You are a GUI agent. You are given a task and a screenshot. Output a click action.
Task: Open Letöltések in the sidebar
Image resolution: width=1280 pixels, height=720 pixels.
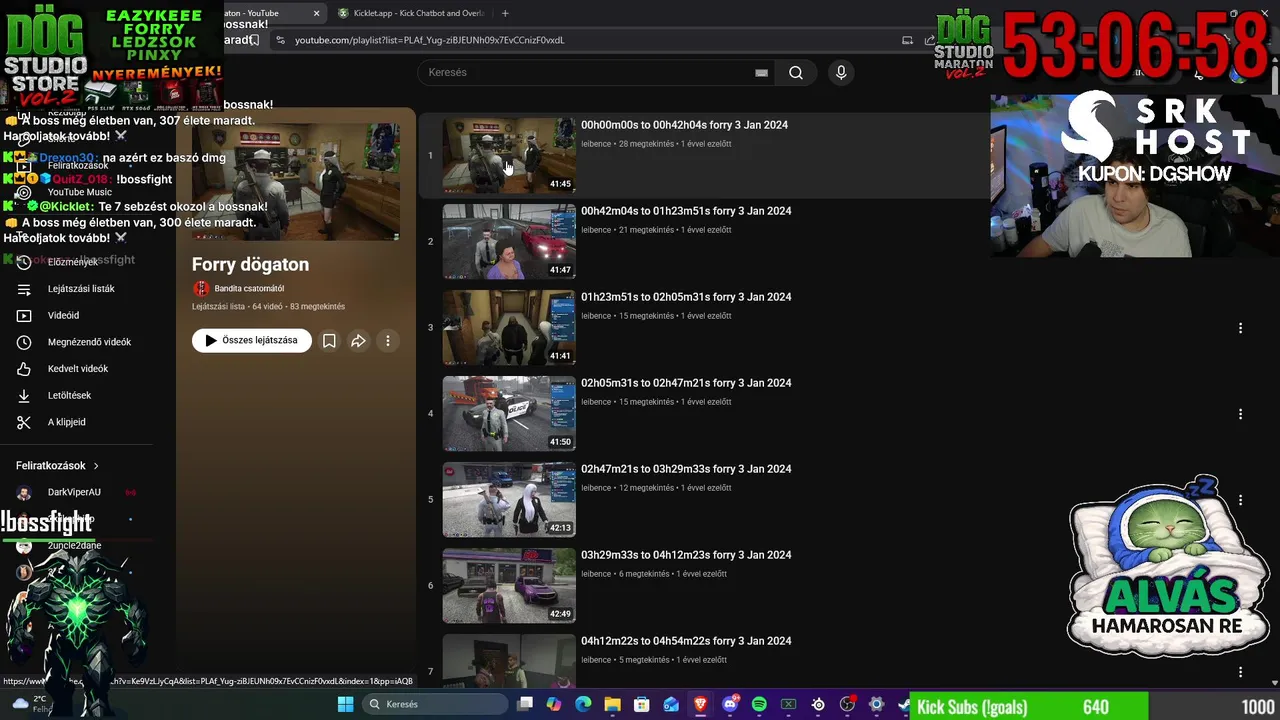69,395
